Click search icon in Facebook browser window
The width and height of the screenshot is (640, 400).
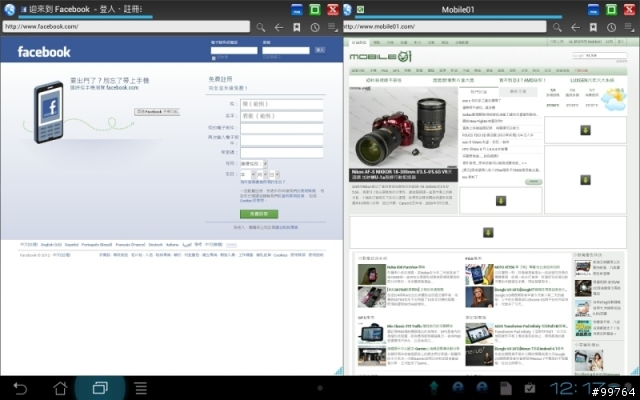point(260,27)
